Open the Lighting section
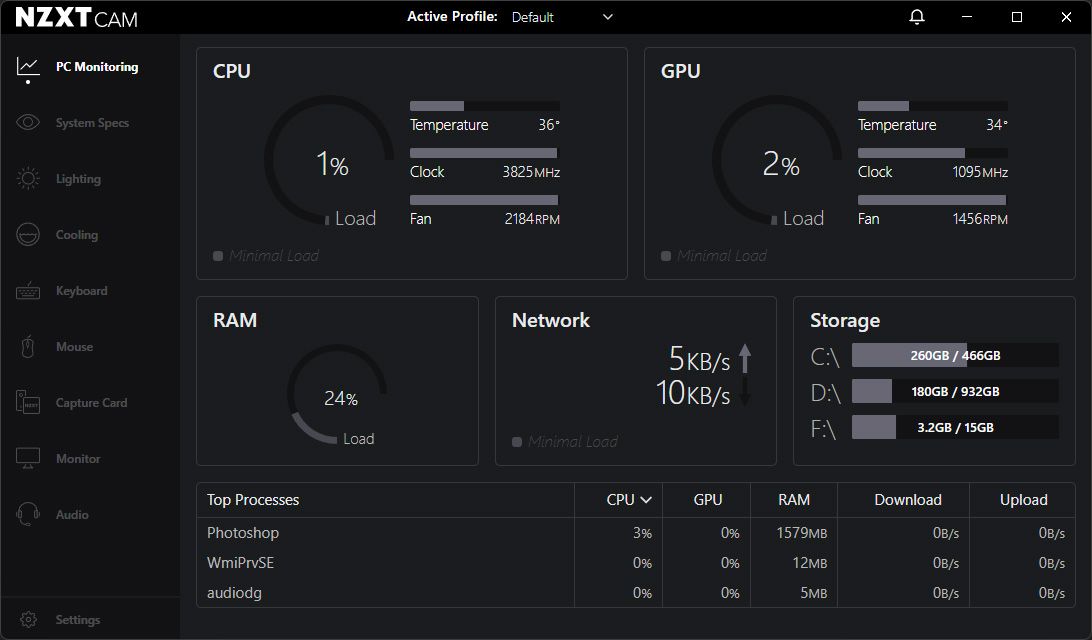The image size is (1092, 640). (x=76, y=178)
